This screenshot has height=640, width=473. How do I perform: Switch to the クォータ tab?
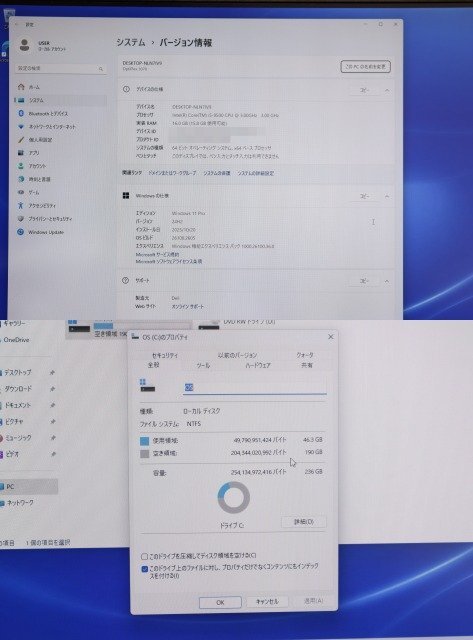click(305, 355)
